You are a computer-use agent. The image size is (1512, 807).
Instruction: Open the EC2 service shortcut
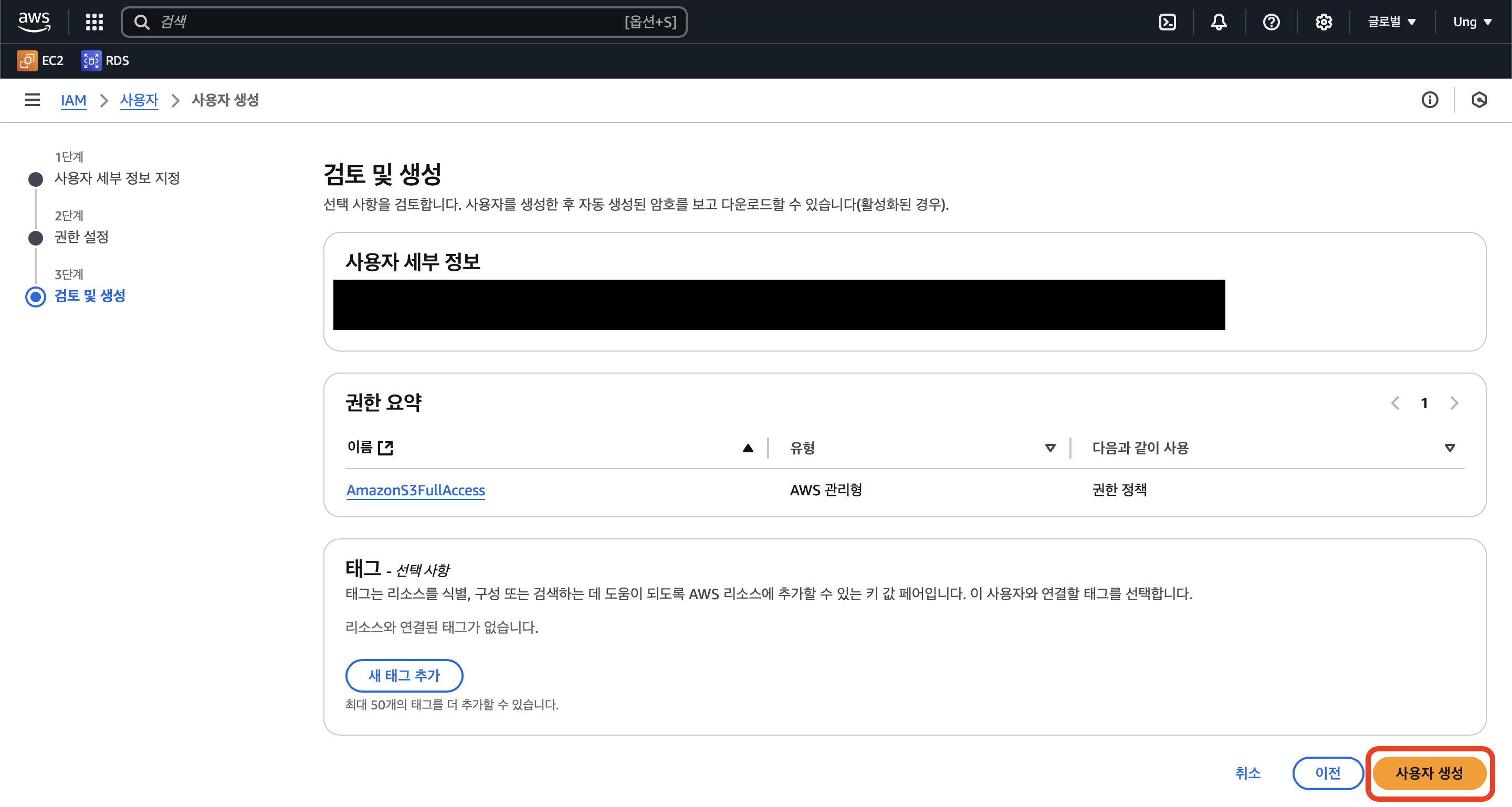point(40,60)
